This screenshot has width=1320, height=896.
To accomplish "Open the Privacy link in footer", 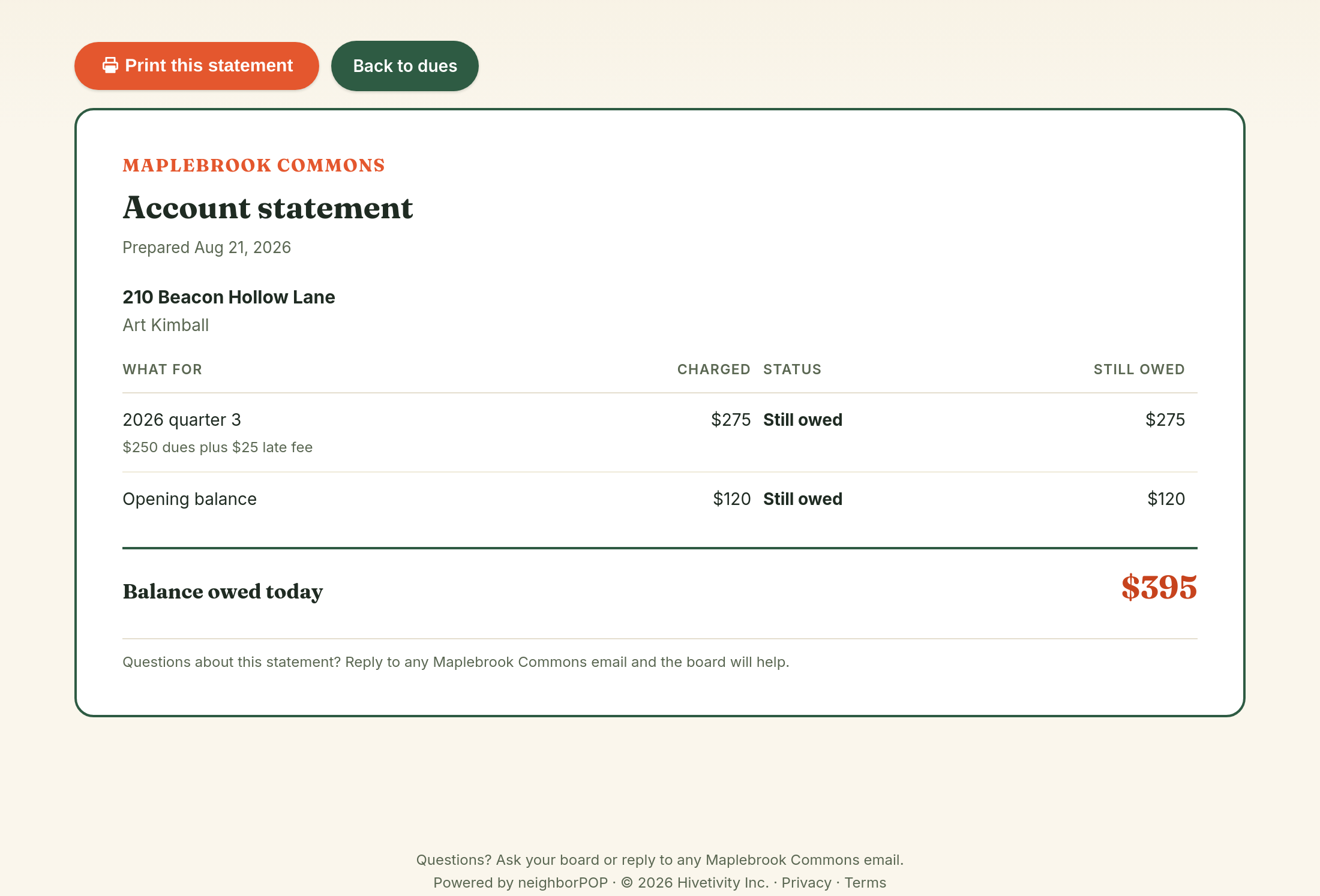I will coord(806,882).
